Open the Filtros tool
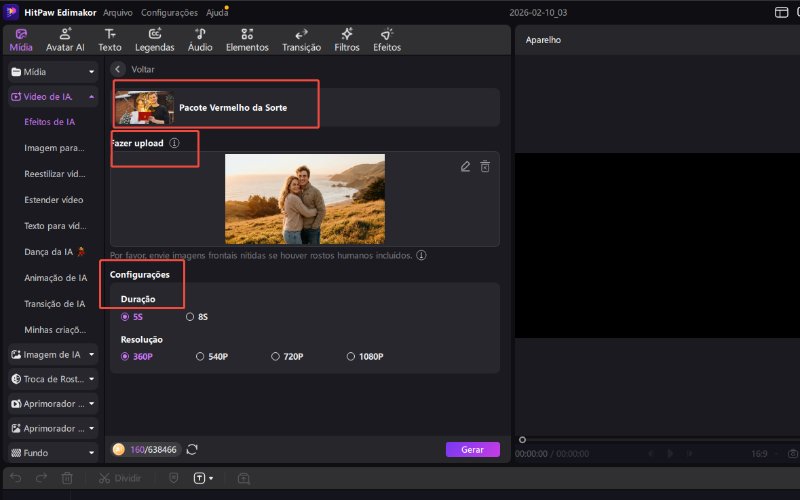Image resolution: width=800 pixels, height=500 pixels. (x=347, y=40)
